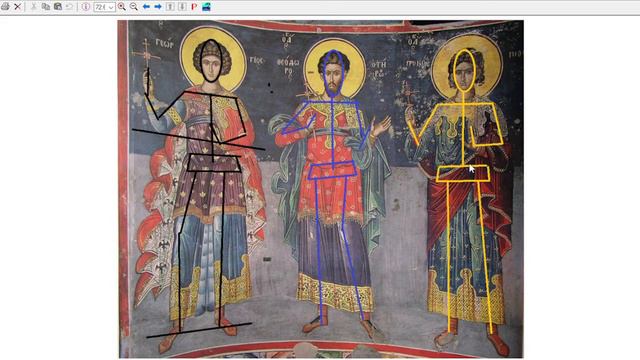Click the blue image icon in toolbar
640x360 pixels.
tap(206, 7)
